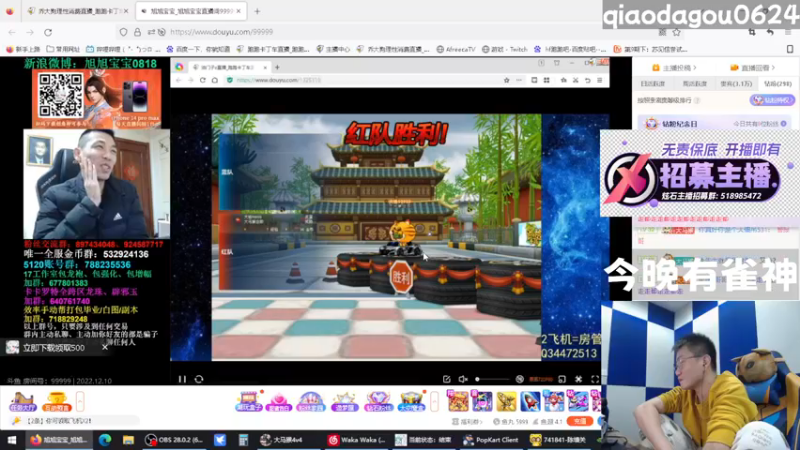800x450 pixels.
Task: Reload the page in Firefox
Action: 48,32
